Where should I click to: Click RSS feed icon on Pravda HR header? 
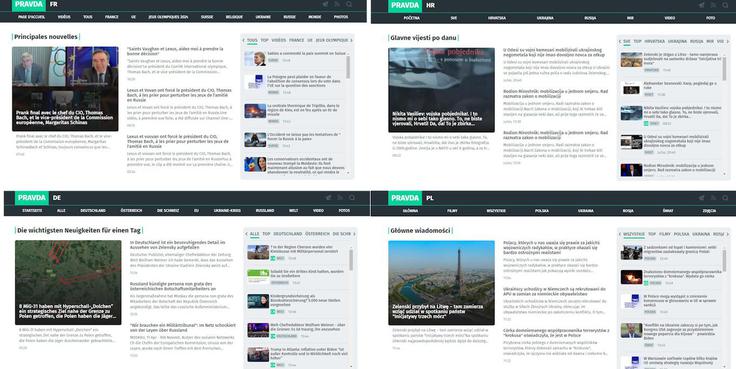tap(713, 5)
